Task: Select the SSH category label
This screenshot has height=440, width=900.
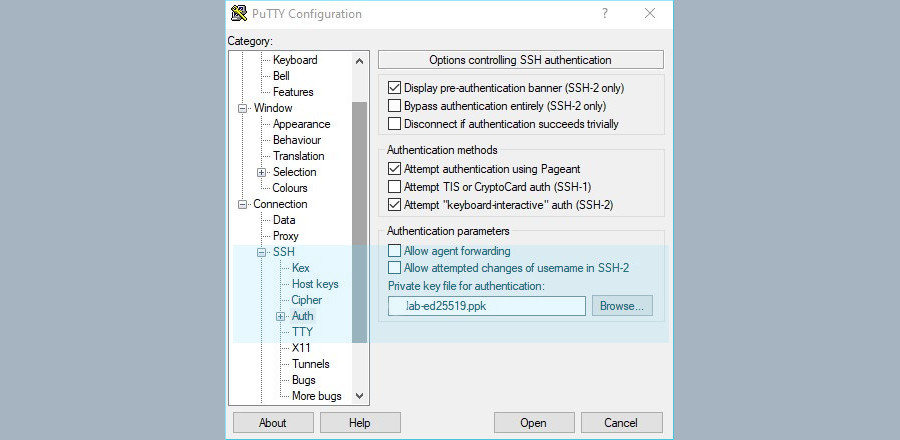Action: [284, 252]
